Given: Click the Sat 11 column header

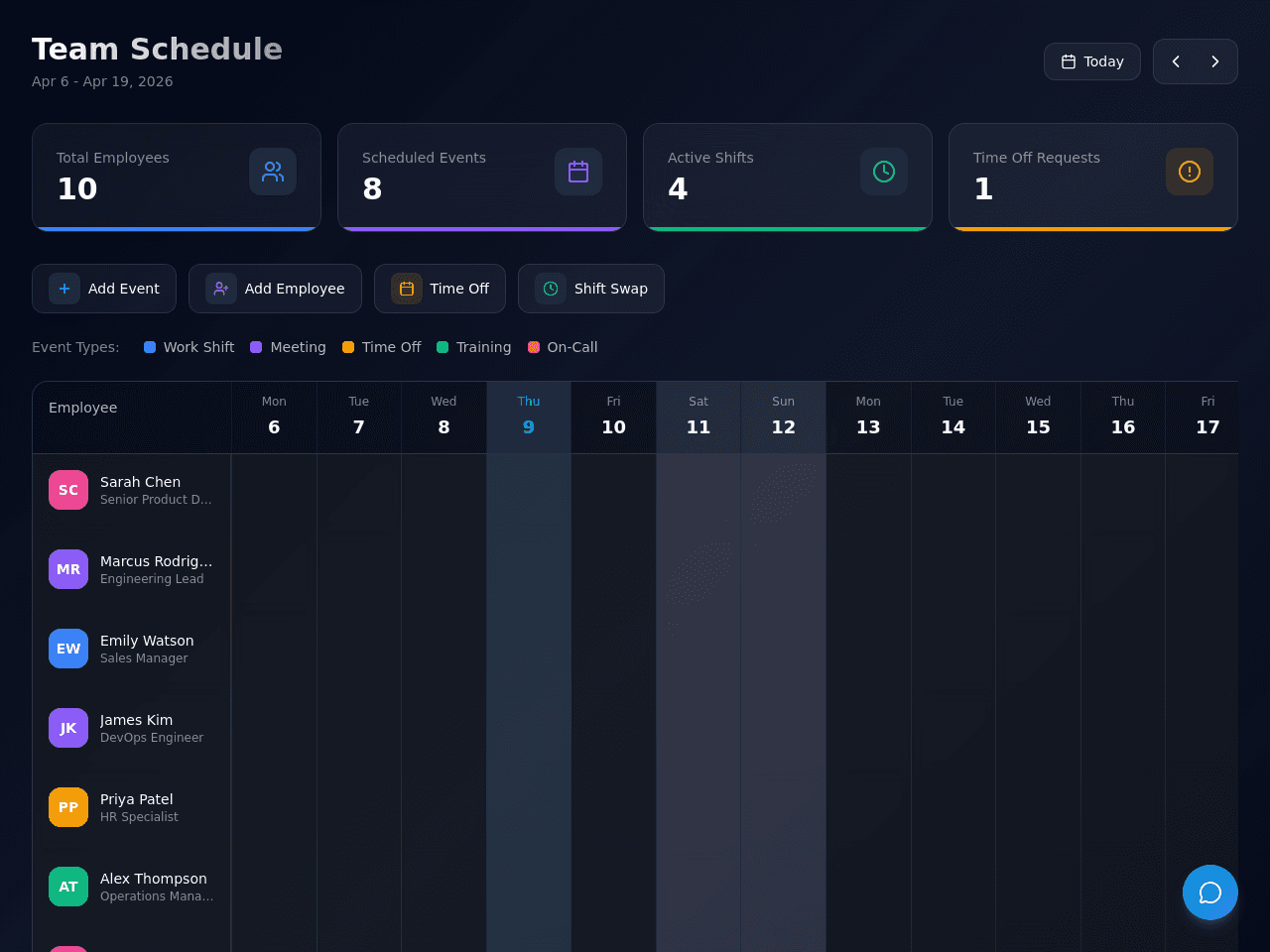Looking at the screenshot, I should [x=698, y=417].
